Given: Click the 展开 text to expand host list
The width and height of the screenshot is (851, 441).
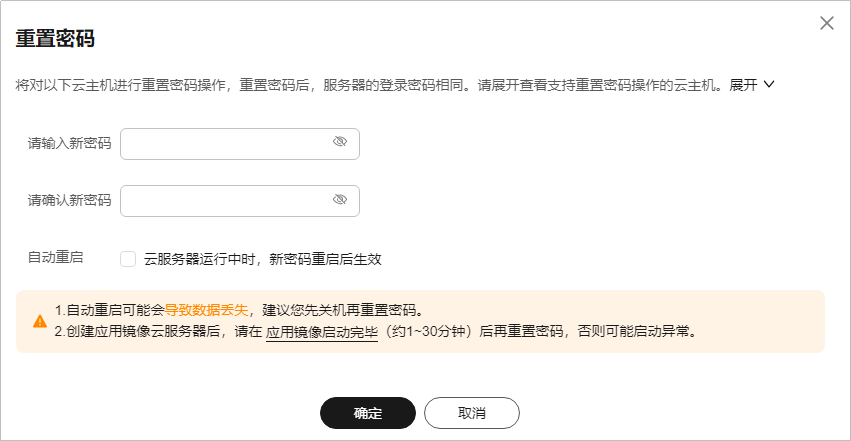Looking at the screenshot, I should pyautogui.click(x=743, y=85).
